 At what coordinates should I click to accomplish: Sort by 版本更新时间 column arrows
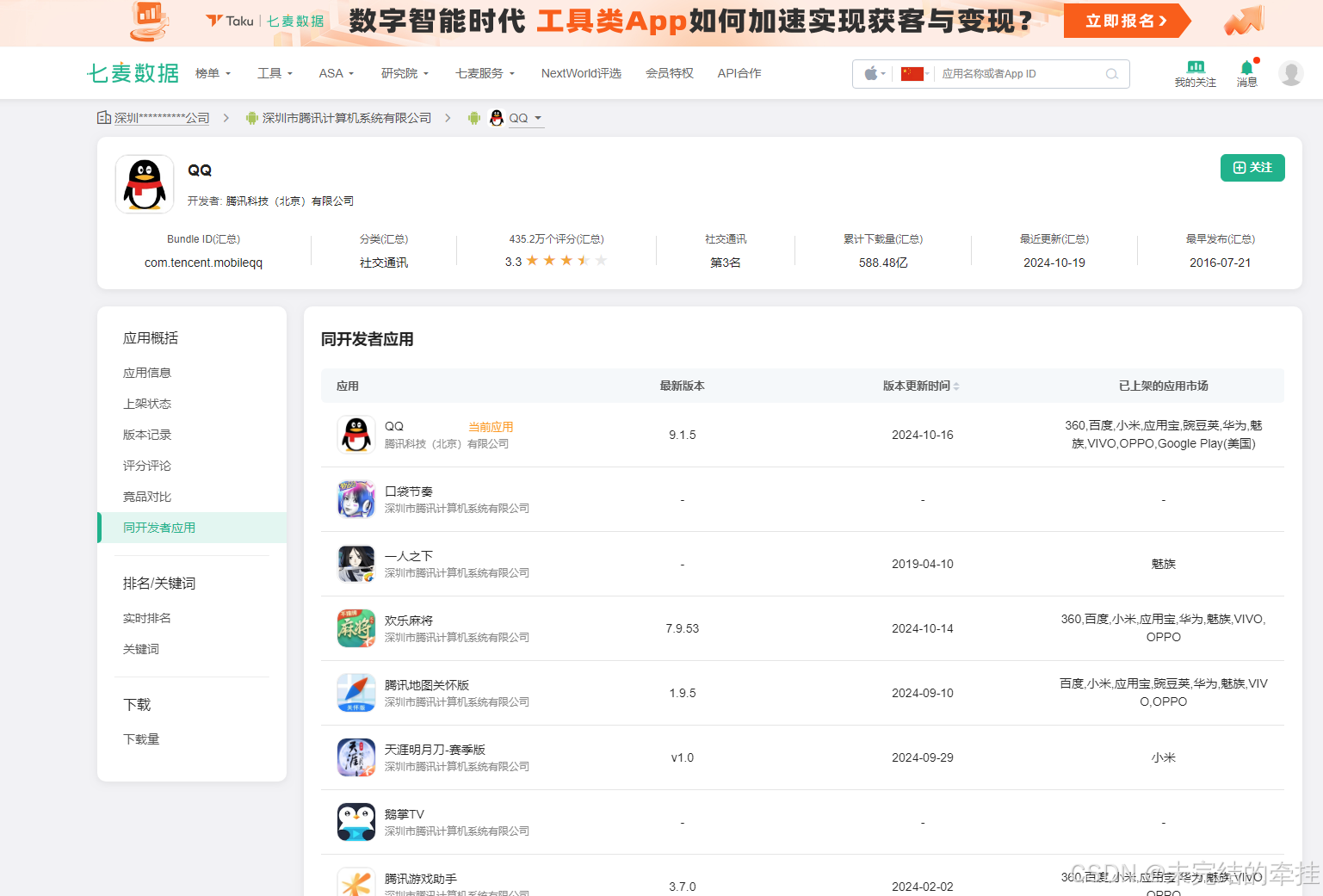click(x=956, y=386)
